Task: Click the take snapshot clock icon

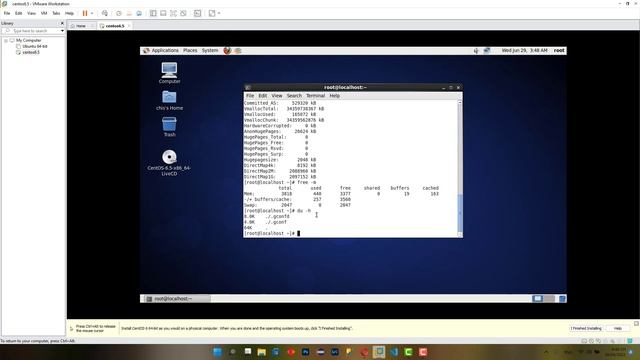Action: 119,13
